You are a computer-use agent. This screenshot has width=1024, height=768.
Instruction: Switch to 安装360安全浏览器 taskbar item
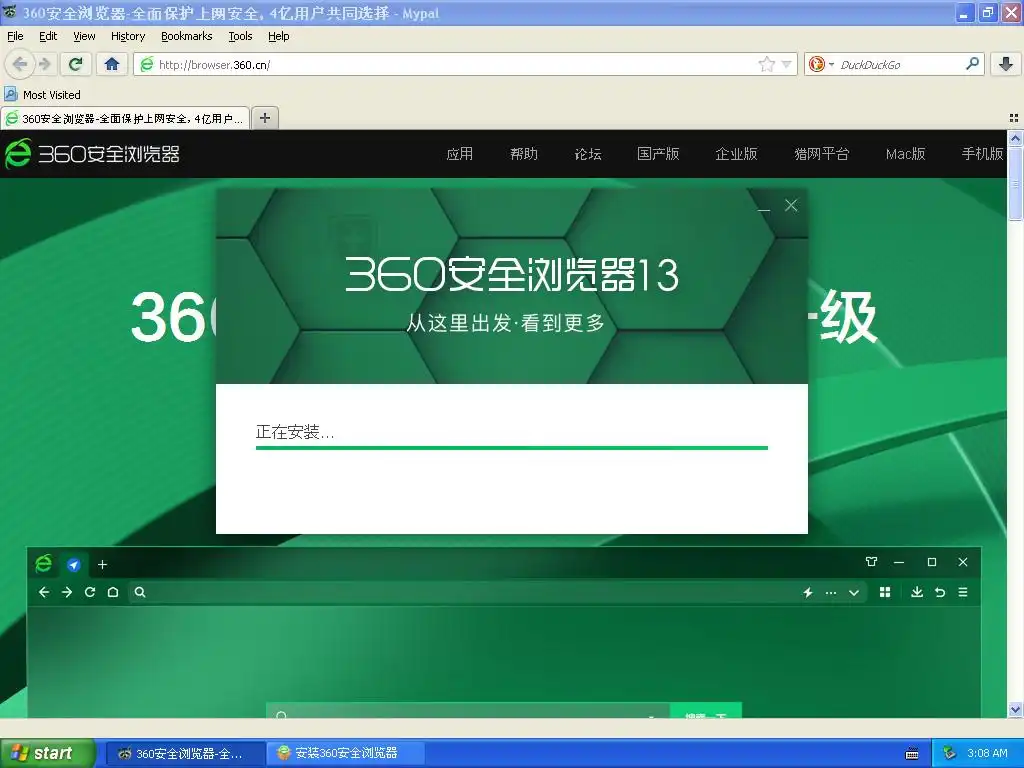click(345, 754)
